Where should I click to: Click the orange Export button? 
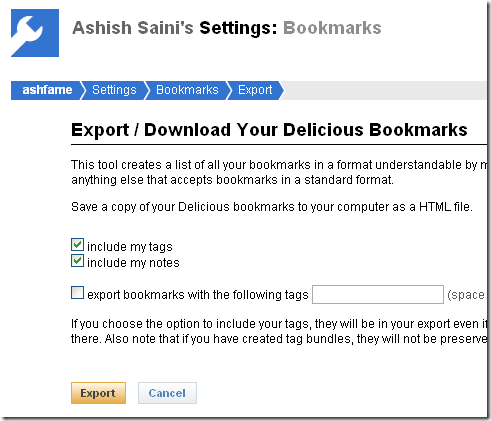[98, 393]
